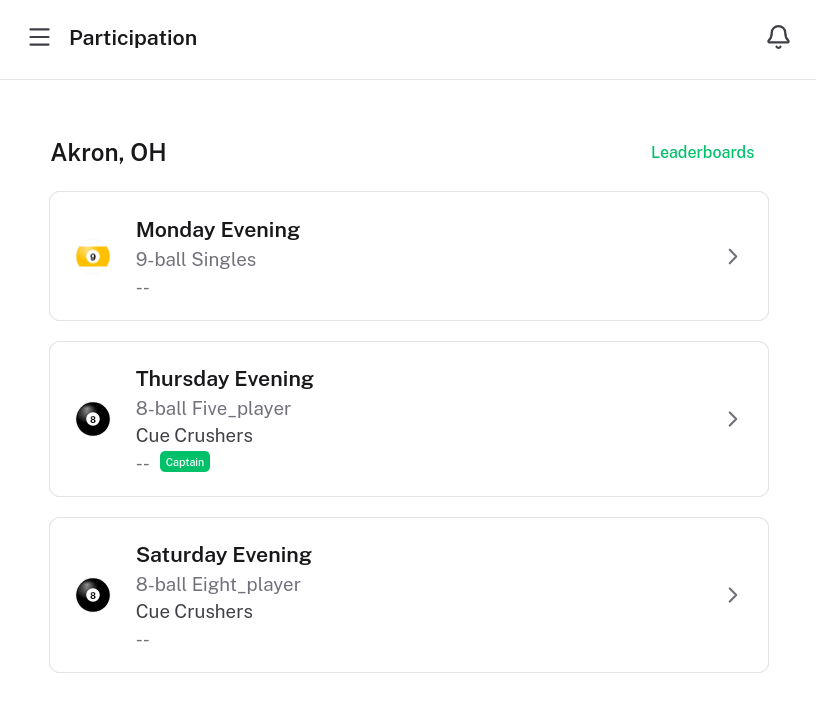Click the Captain badge on Thursday Evening

[x=185, y=462]
